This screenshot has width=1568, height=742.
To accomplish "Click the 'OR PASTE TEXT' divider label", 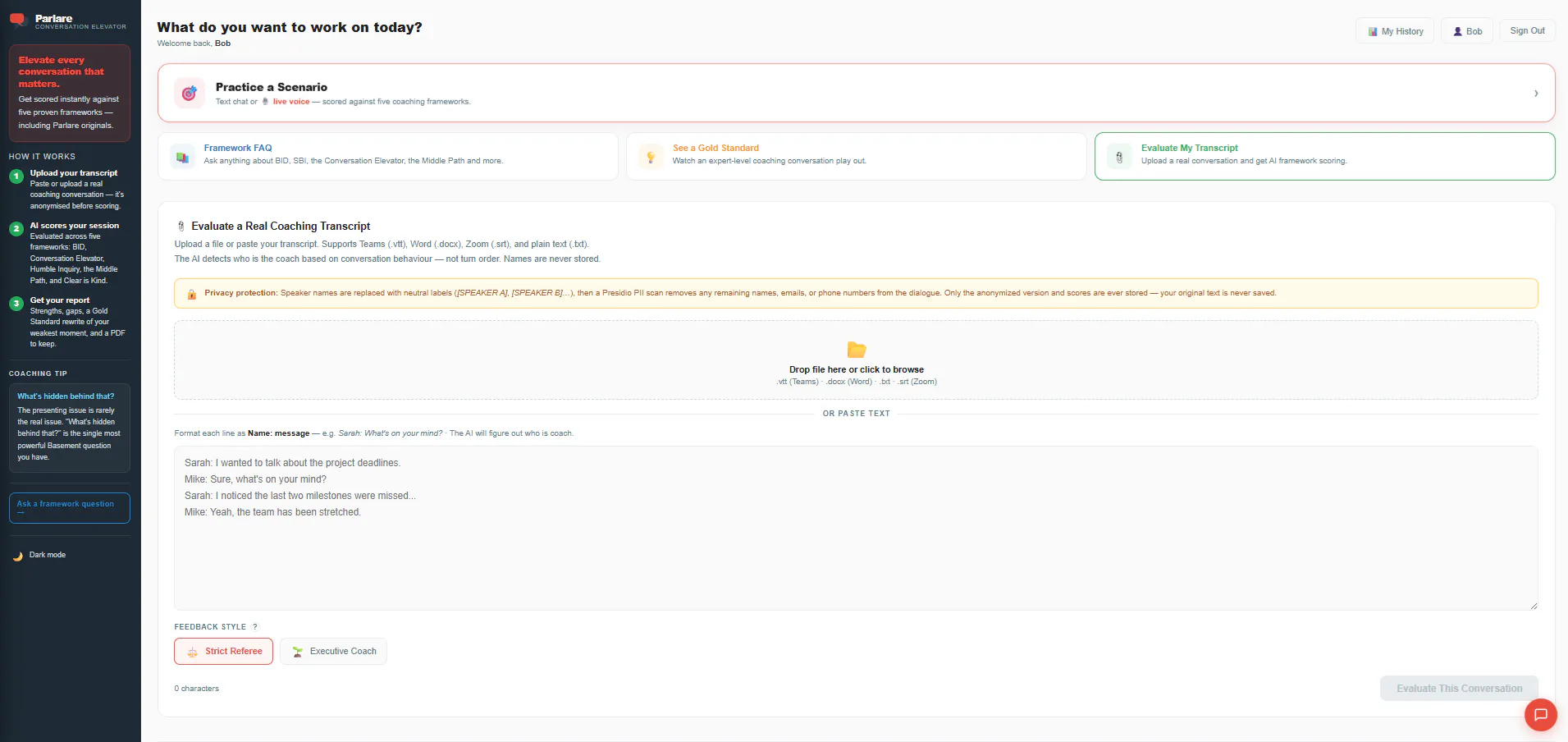I will [856, 414].
